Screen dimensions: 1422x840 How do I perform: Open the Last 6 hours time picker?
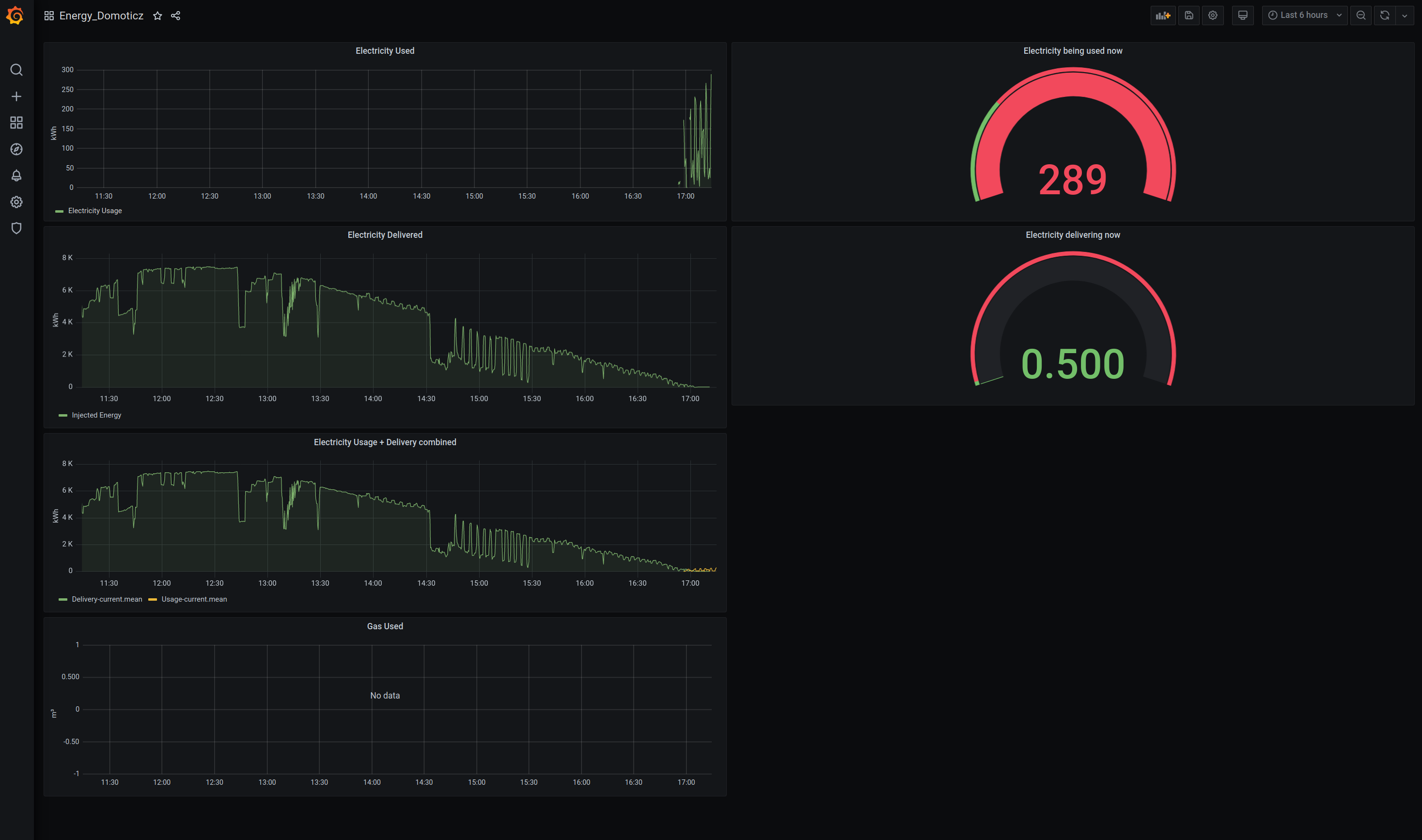1304,16
